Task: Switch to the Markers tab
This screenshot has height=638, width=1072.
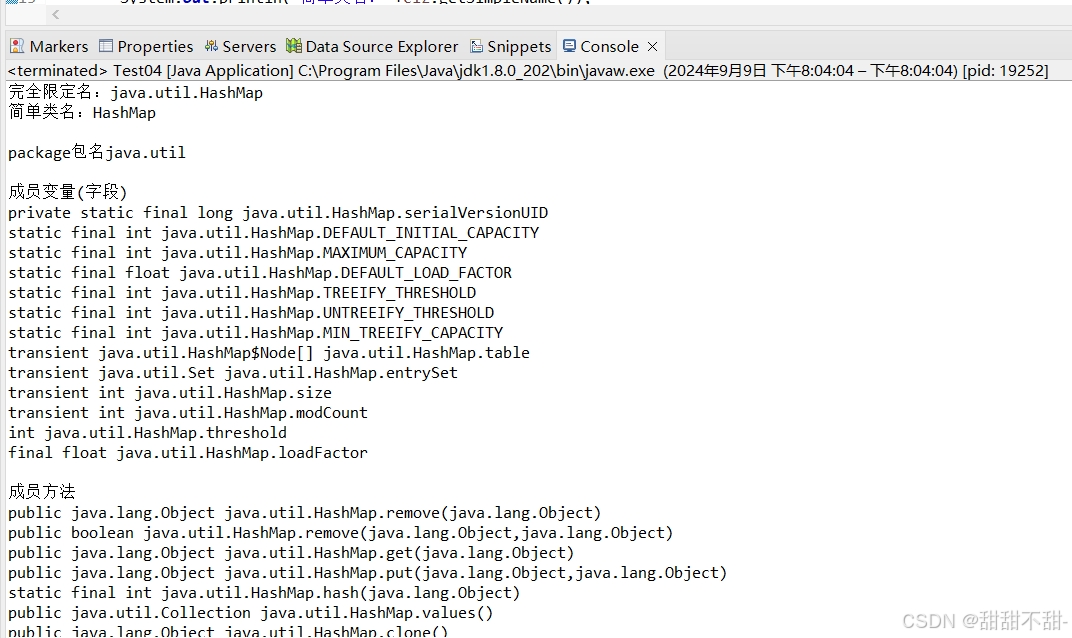Action: pos(49,46)
